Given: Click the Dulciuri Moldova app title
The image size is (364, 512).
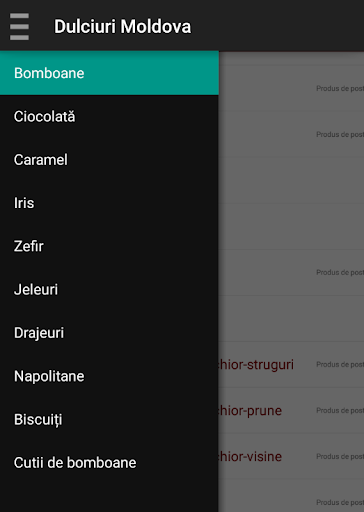Looking at the screenshot, I should coord(123,27).
